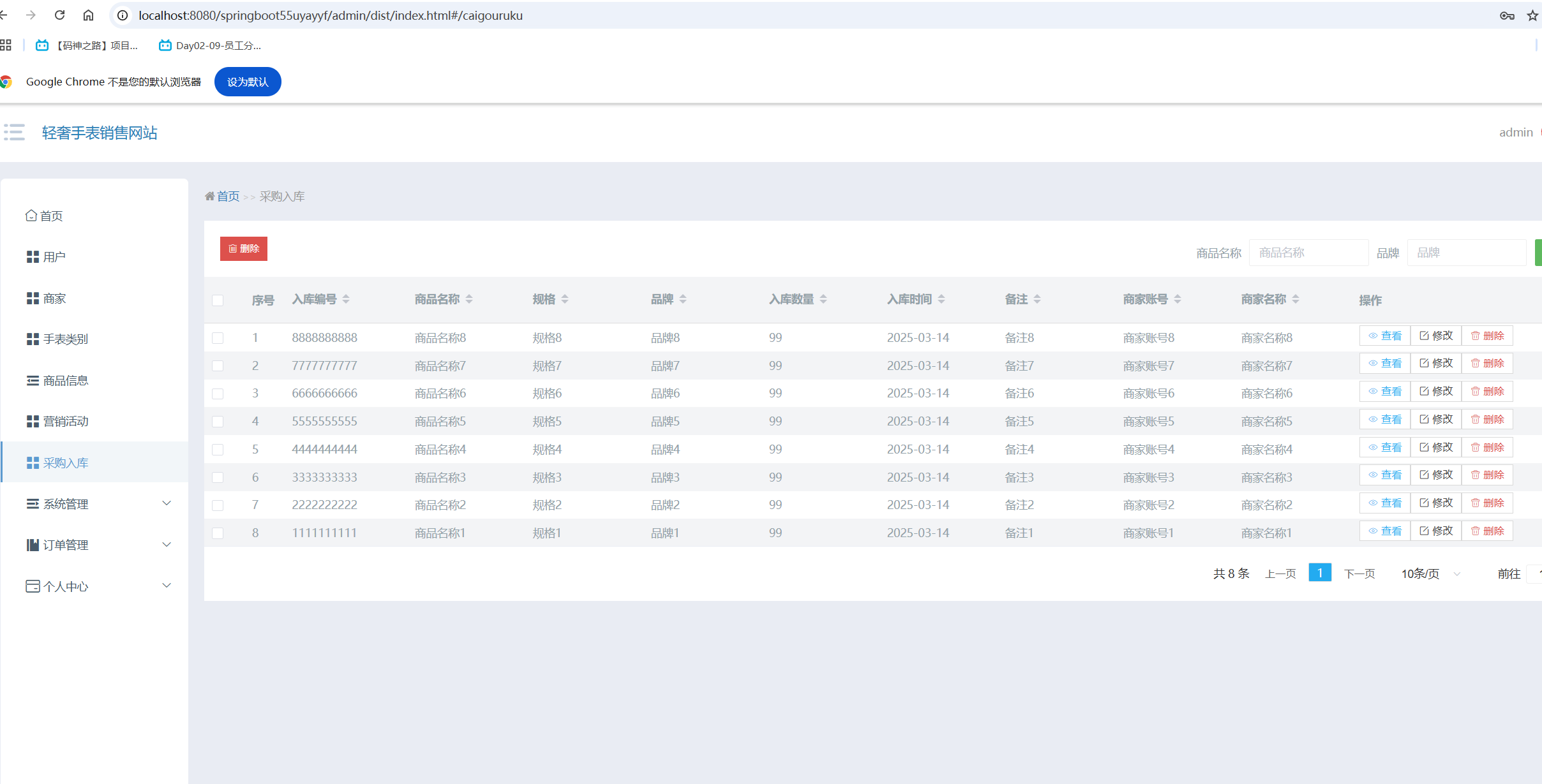Viewport: 1542px width, 784px height.
Task: Sort table by 入库数量 sort arrows
Action: 823,299
